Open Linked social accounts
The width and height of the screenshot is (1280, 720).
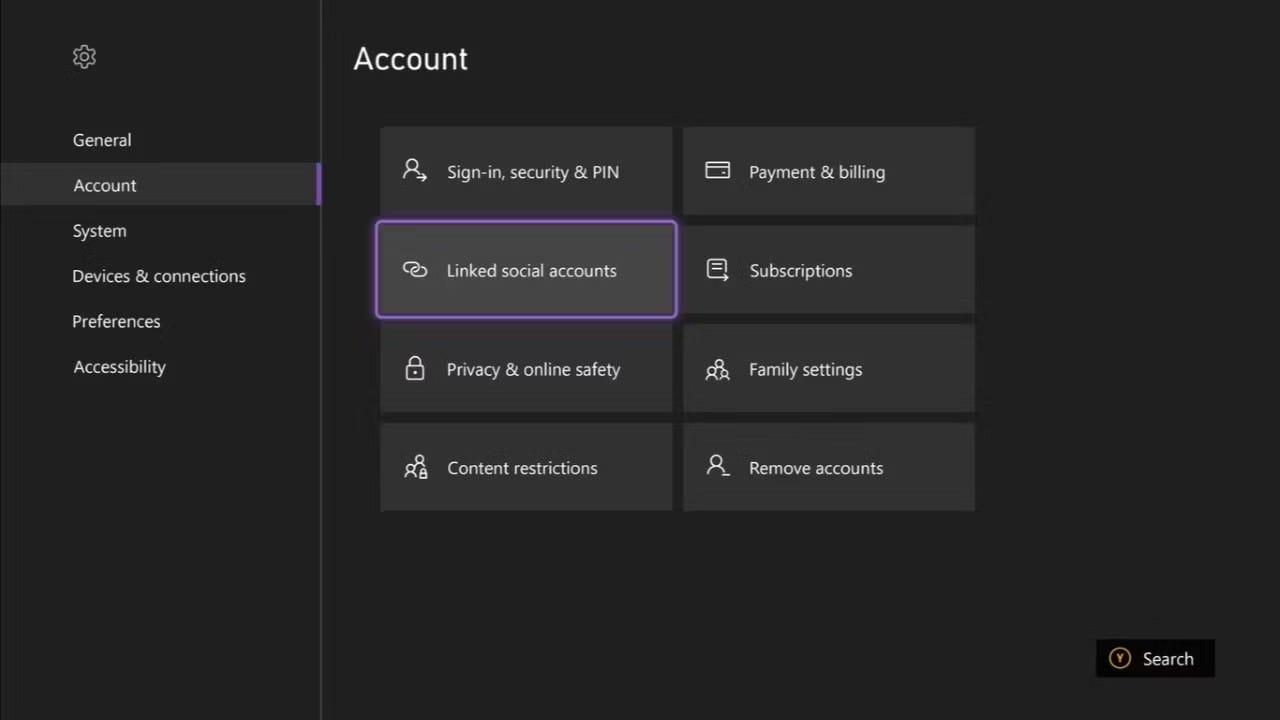(x=526, y=269)
